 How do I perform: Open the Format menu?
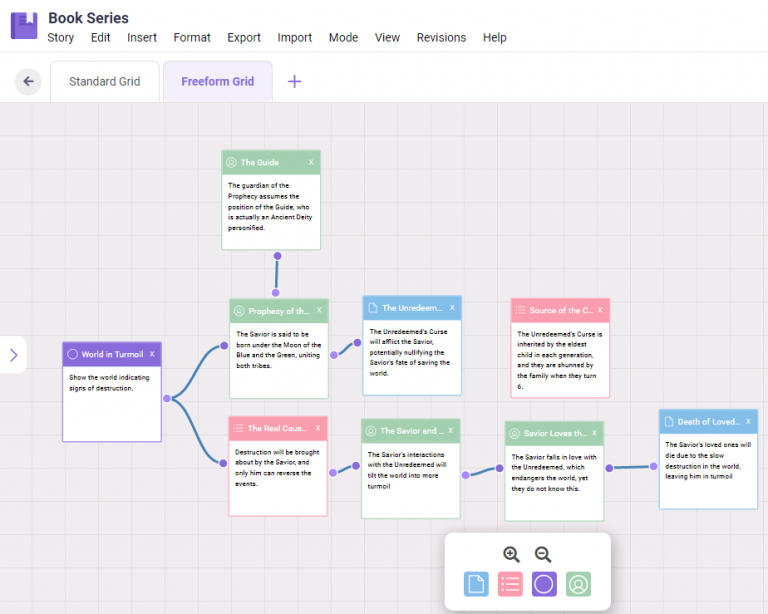192,38
